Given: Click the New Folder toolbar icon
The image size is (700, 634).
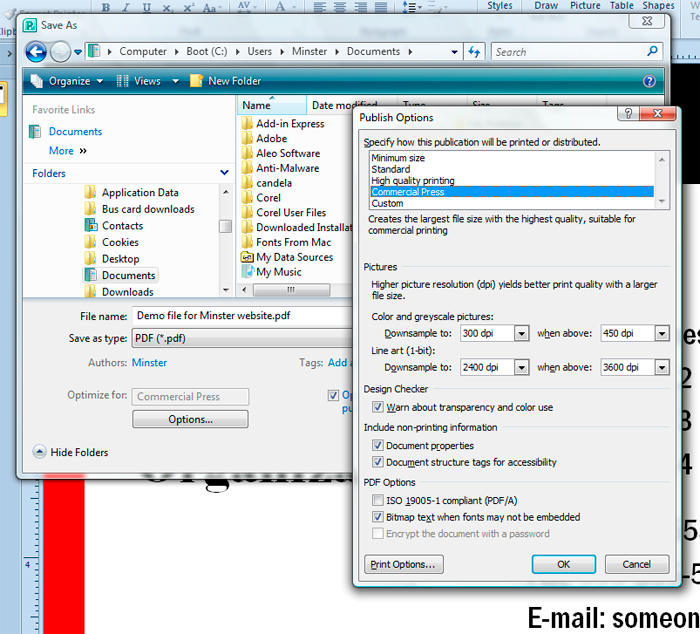Looking at the screenshot, I should click(197, 81).
